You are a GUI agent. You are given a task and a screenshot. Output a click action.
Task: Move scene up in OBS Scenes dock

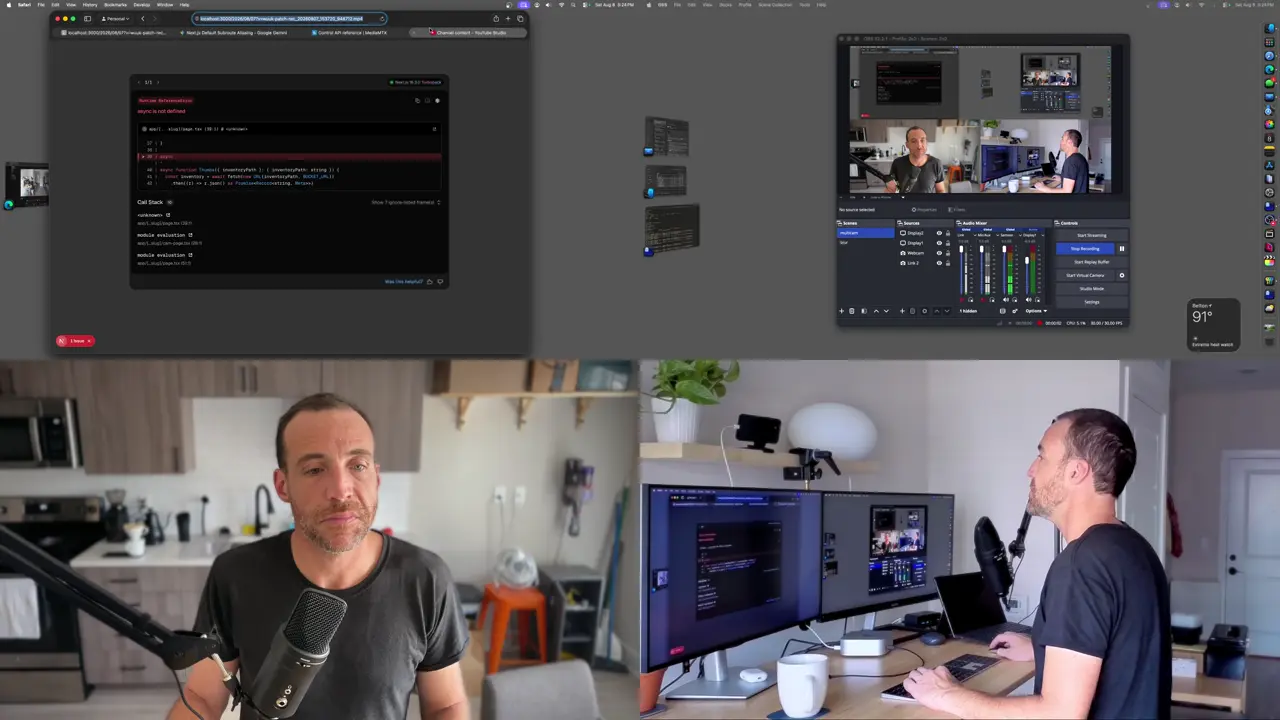876,311
